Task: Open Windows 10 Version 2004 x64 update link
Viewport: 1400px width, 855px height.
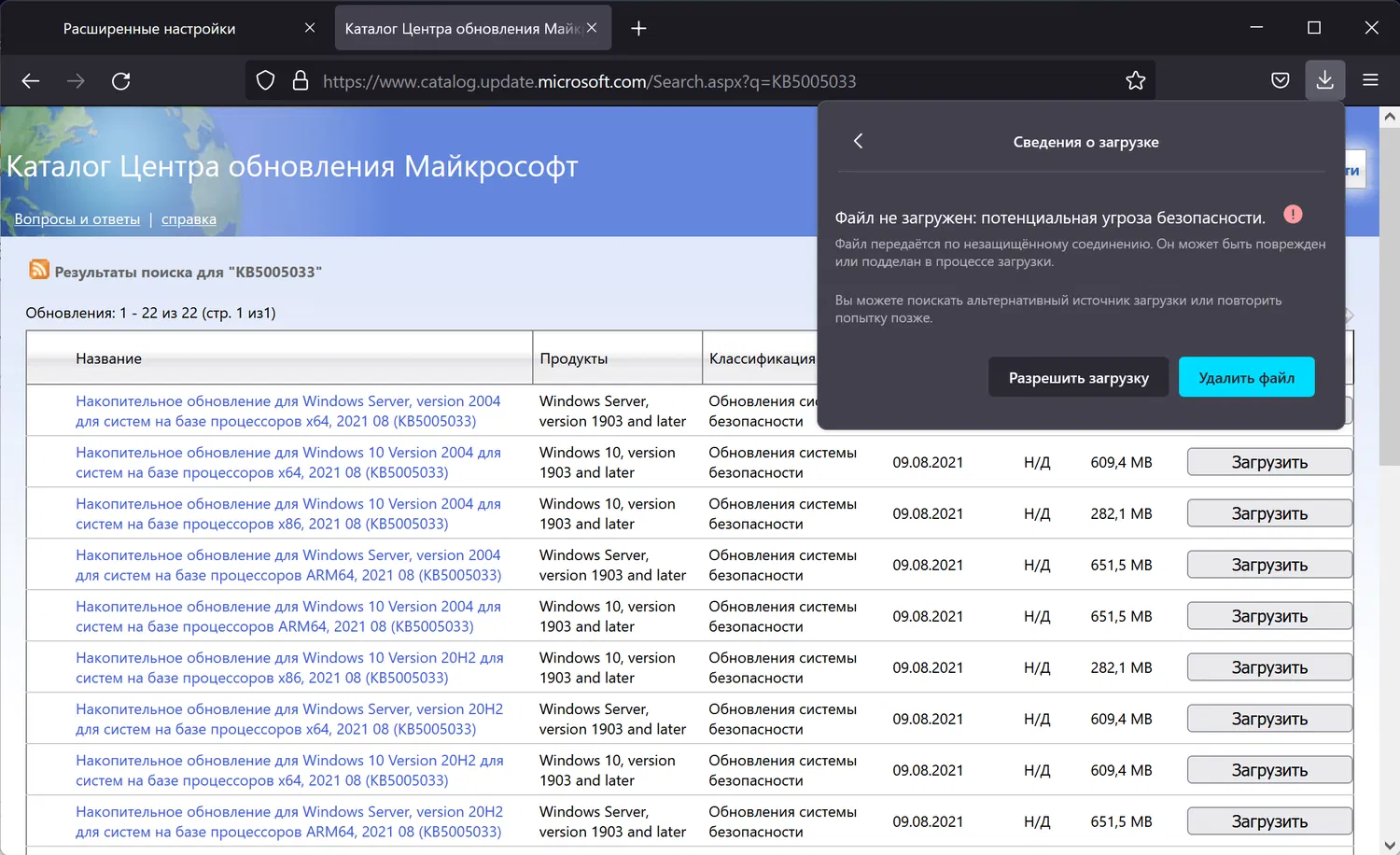Action: [x=288, y=462]
